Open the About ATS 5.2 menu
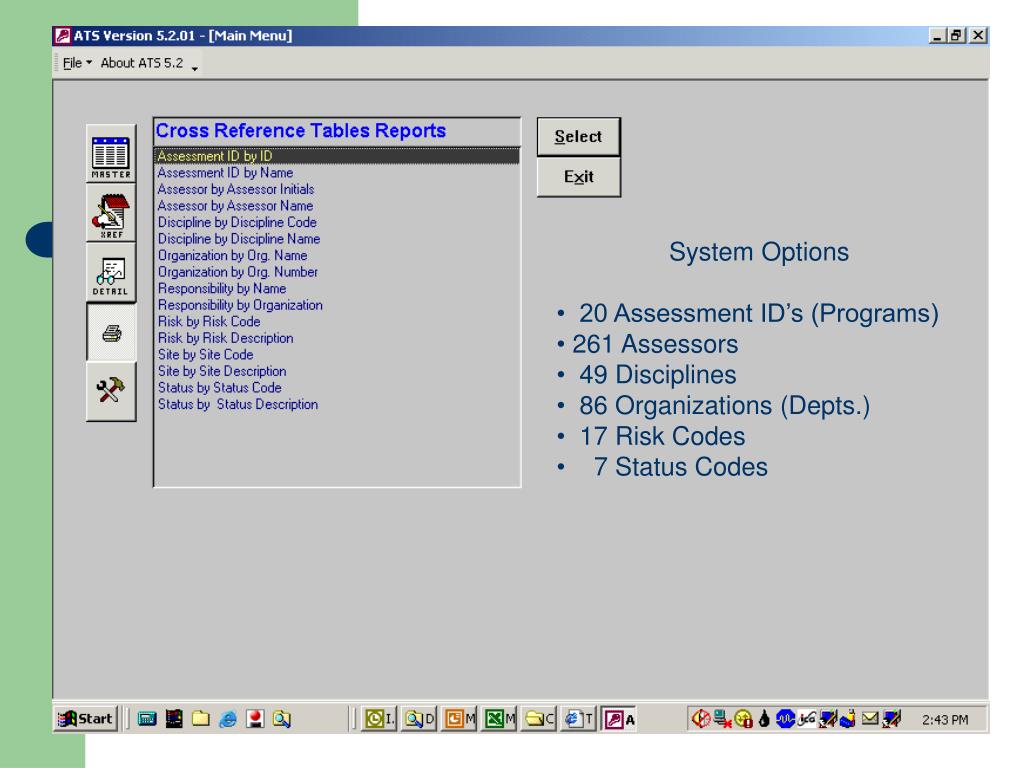 point(142,63)
